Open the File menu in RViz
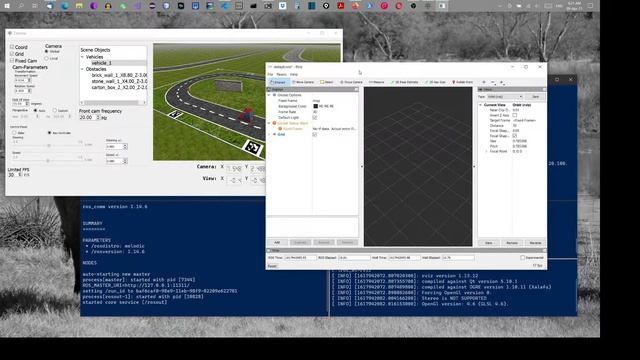640x360 pixels. 270,74
